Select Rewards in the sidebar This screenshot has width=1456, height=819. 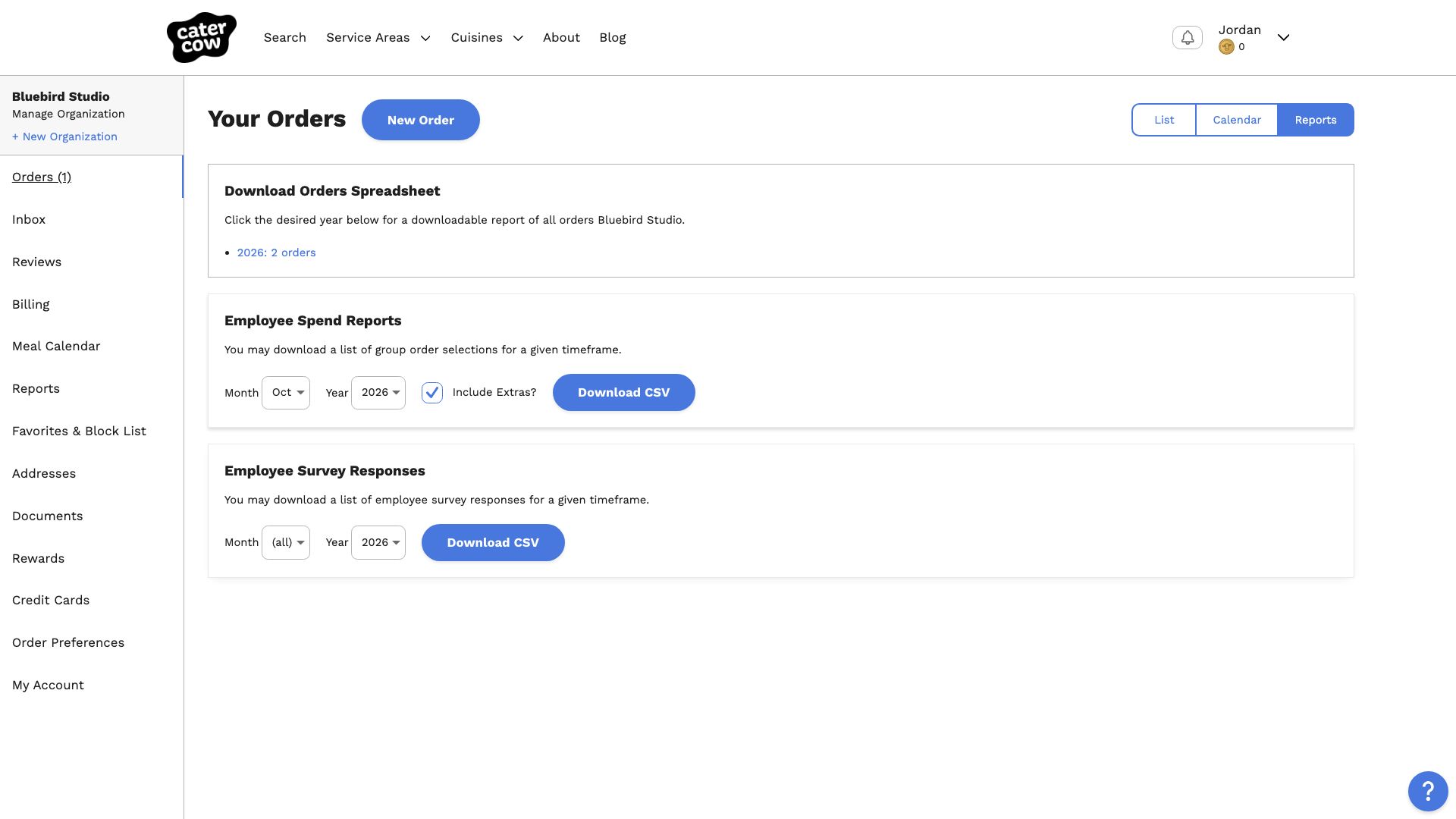point(38,558)
